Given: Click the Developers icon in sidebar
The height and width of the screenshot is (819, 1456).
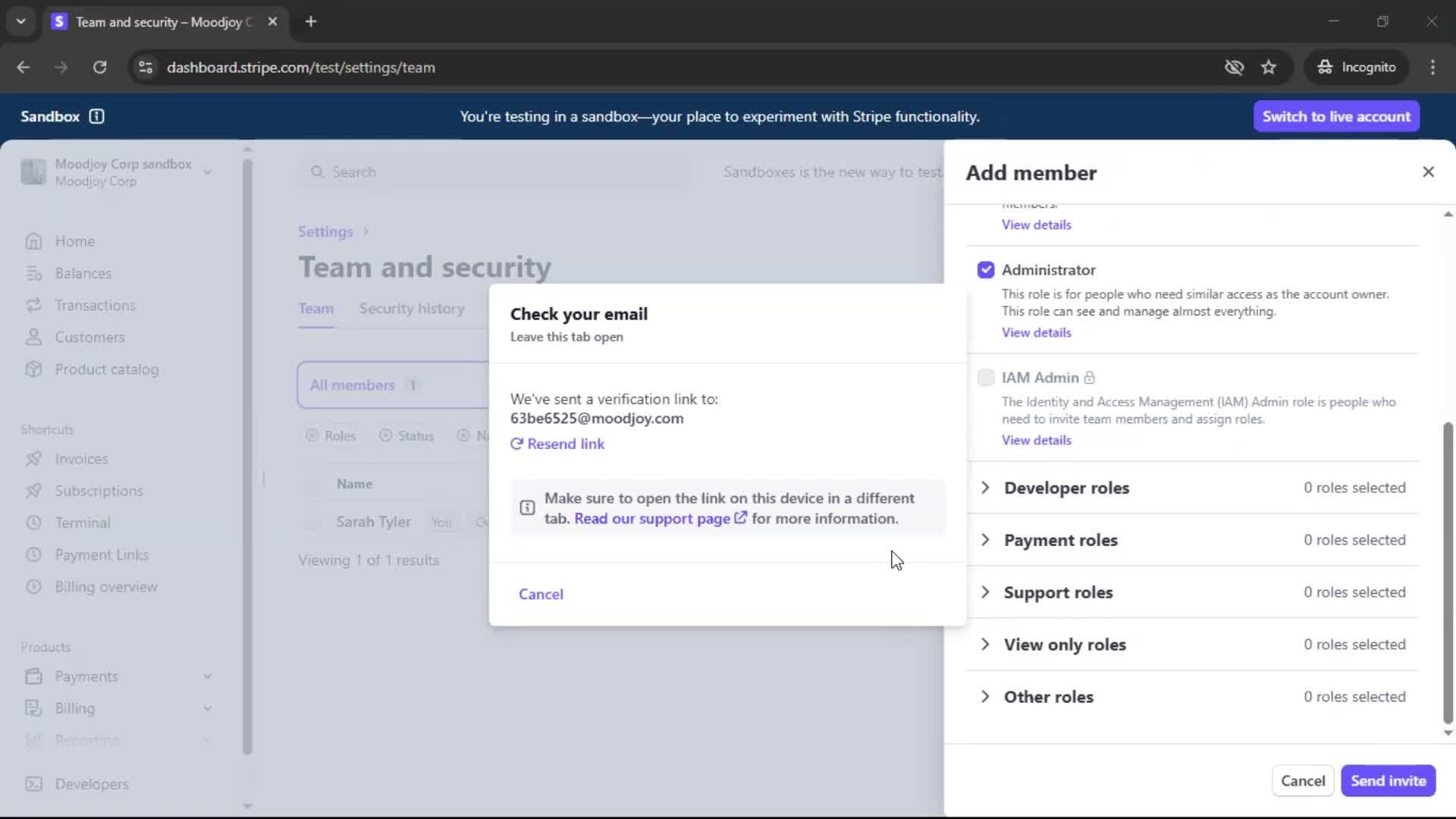Looking at the screenshot, I should [33, 784].
